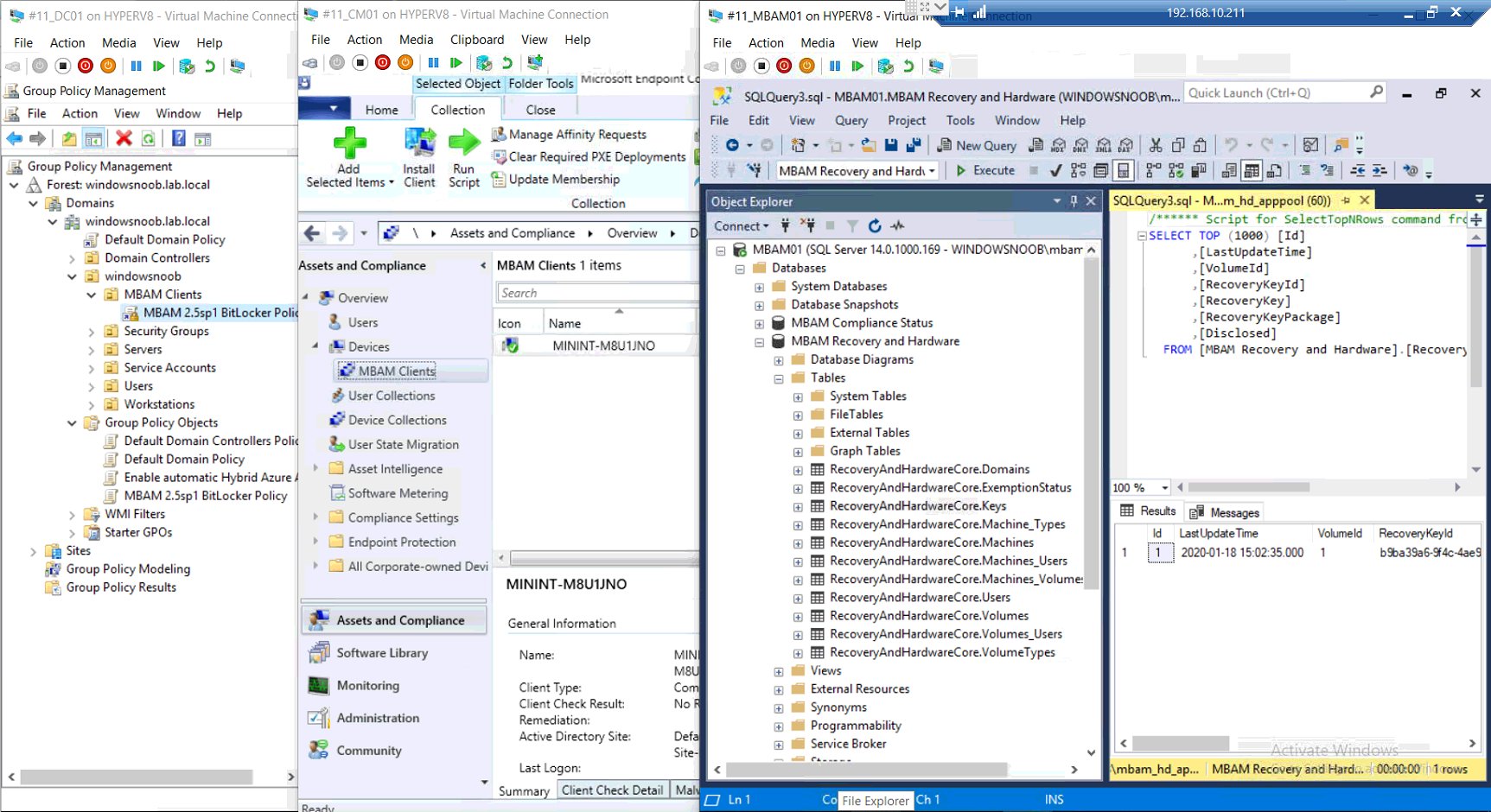This screenshot has height=812, width=1491.
Task: Click MDX query icon in SSMS toolbar
Action: (x=1059, y=145)
